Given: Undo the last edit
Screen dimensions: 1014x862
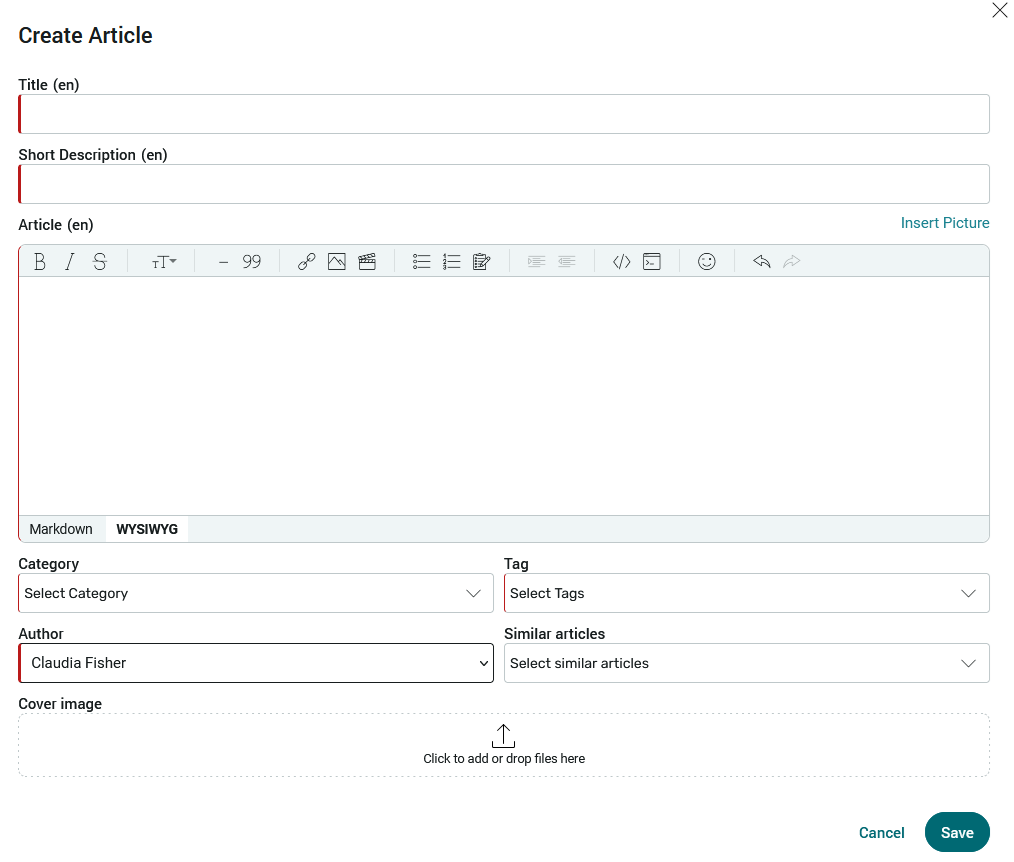Looking at the screenshot, I should 762,261.
